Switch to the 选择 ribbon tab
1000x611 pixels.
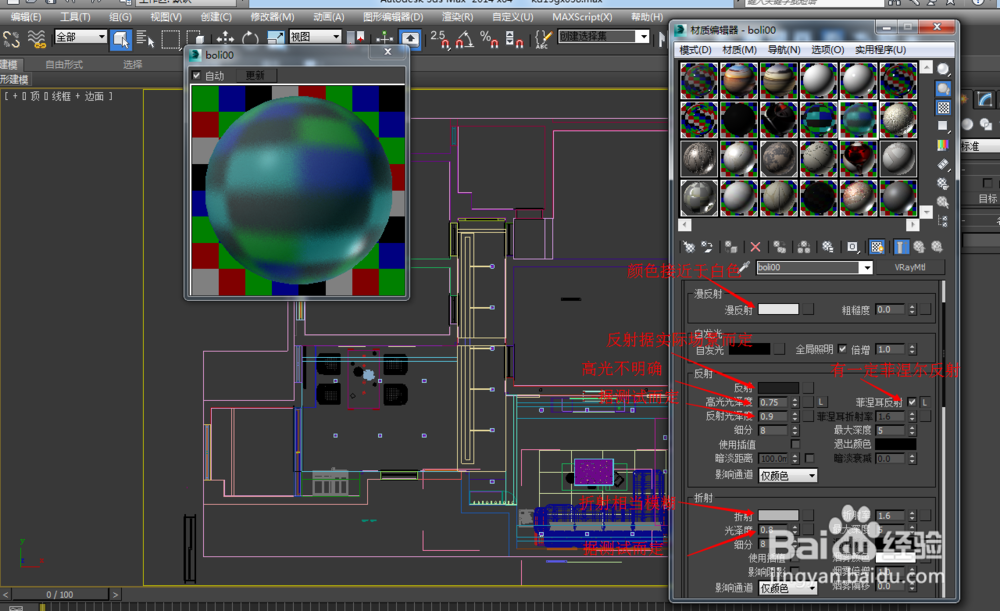[x=133, y=64]
